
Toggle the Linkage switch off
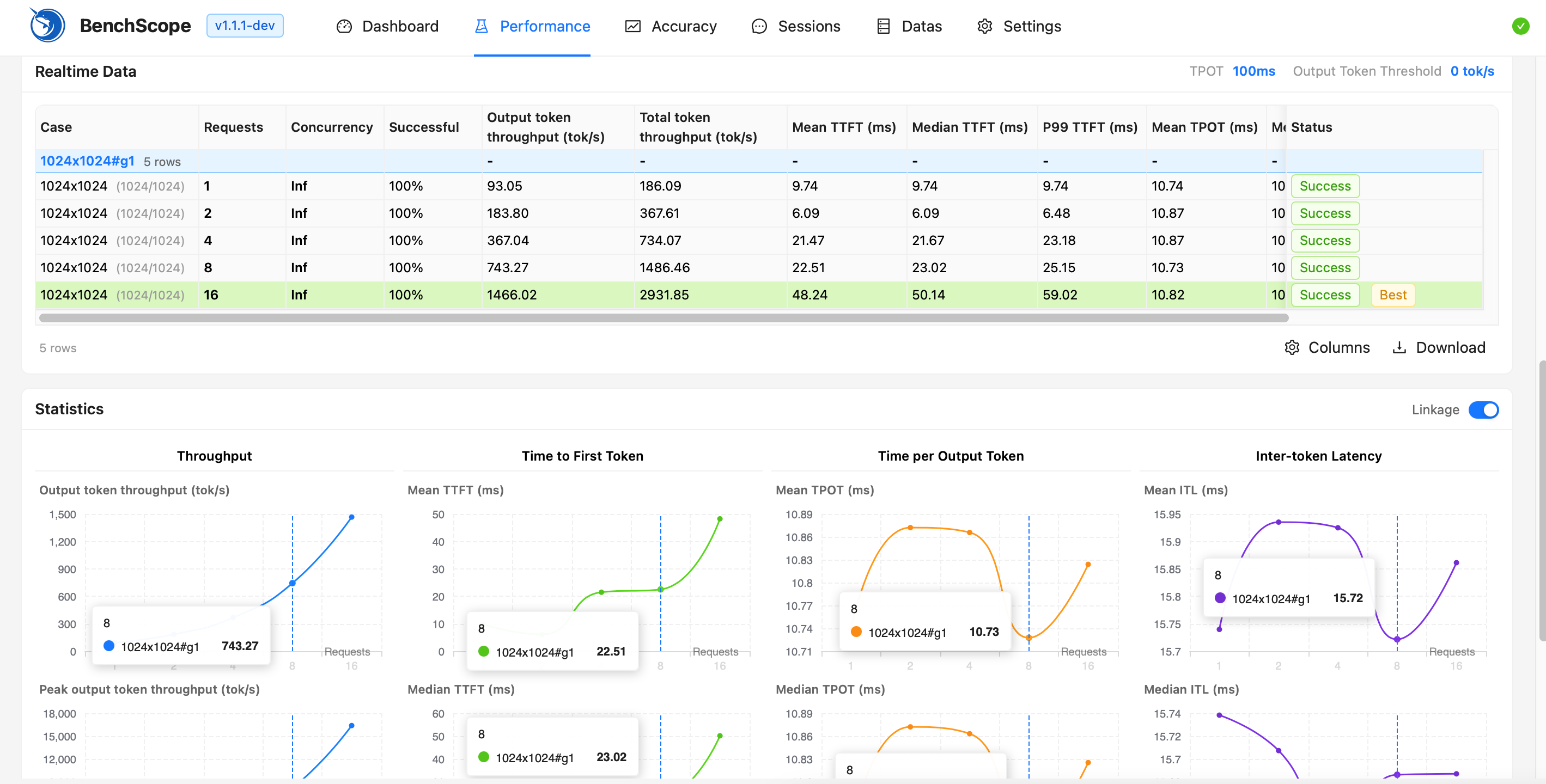(x=1483, y=410)
